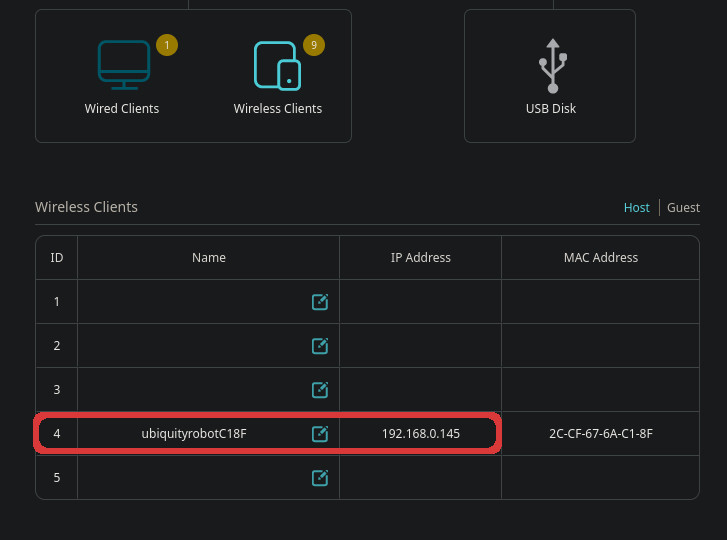727x540 pixels.
Task: Click the Name column header
Action: coord(209,258)
